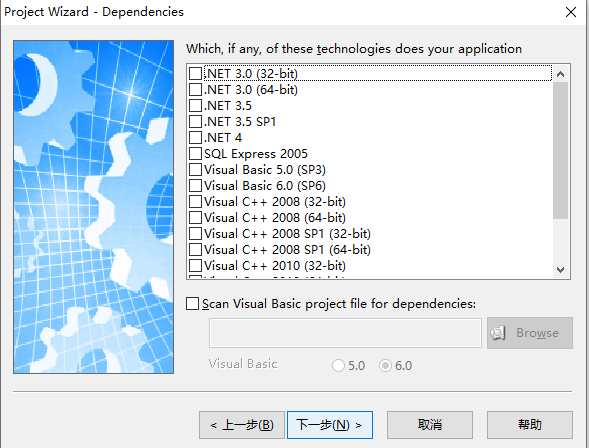
Task: Tick the Visual C++ 2008 (32-bit) checkbox
Action: click(x=195, y=202)
